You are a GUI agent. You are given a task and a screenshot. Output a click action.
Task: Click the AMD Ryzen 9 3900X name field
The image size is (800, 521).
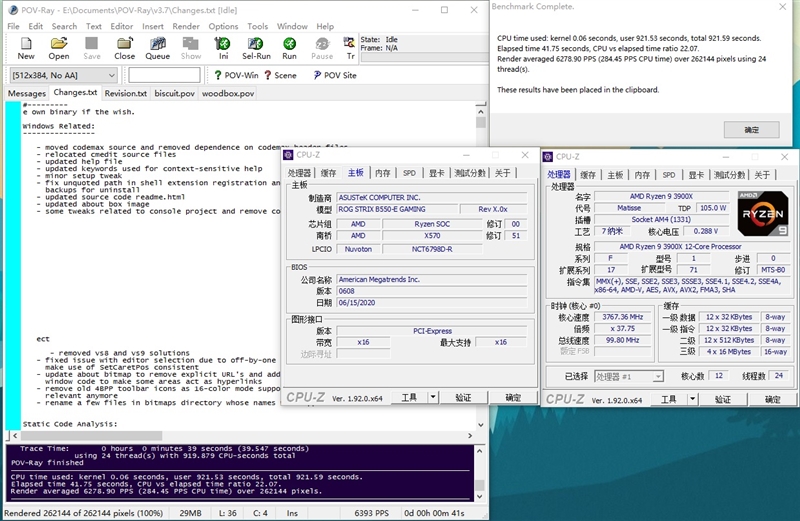tap(661, 196)
